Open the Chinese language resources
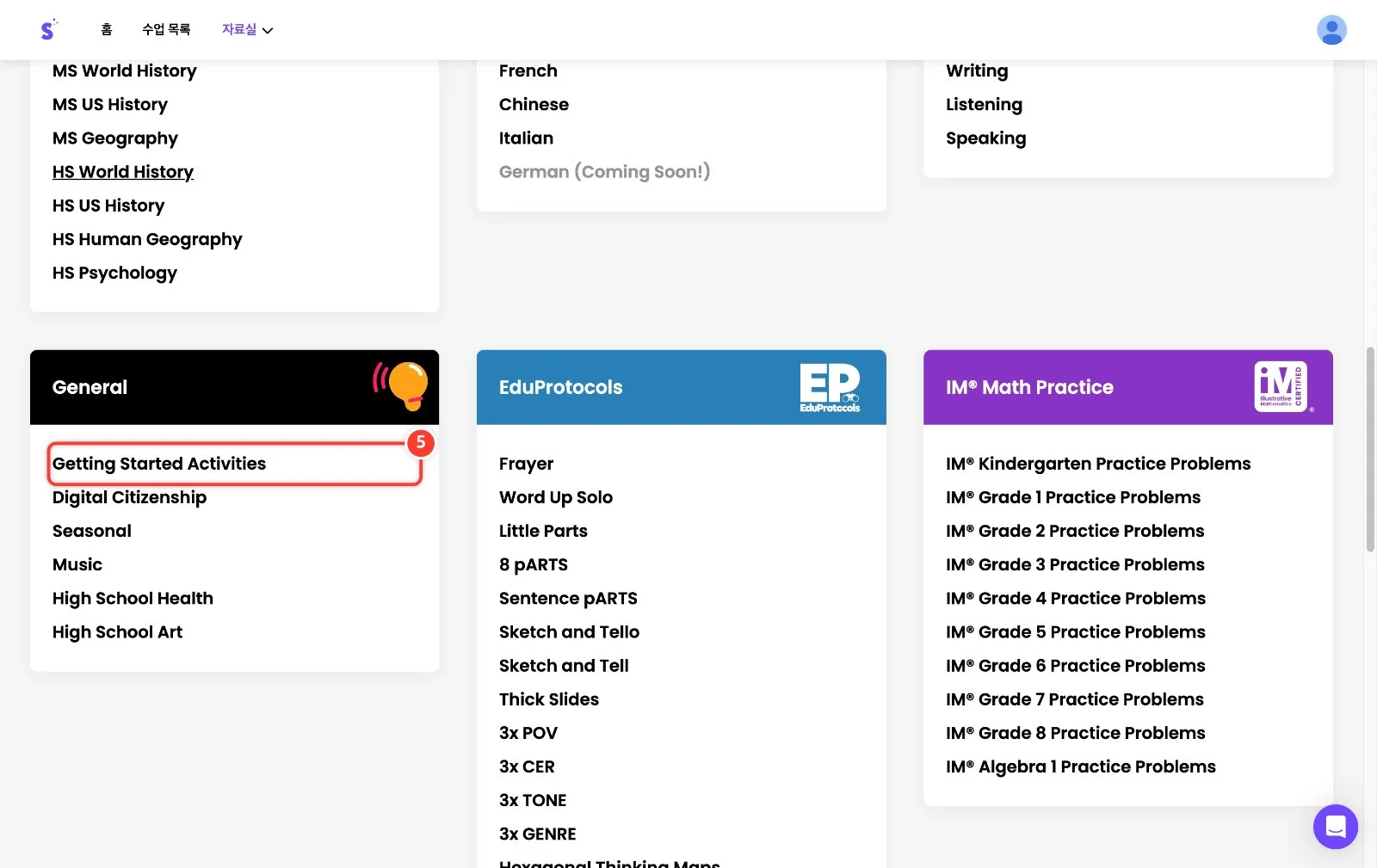The width and height of the screenshot is (1377, 868). coord(534,104)
